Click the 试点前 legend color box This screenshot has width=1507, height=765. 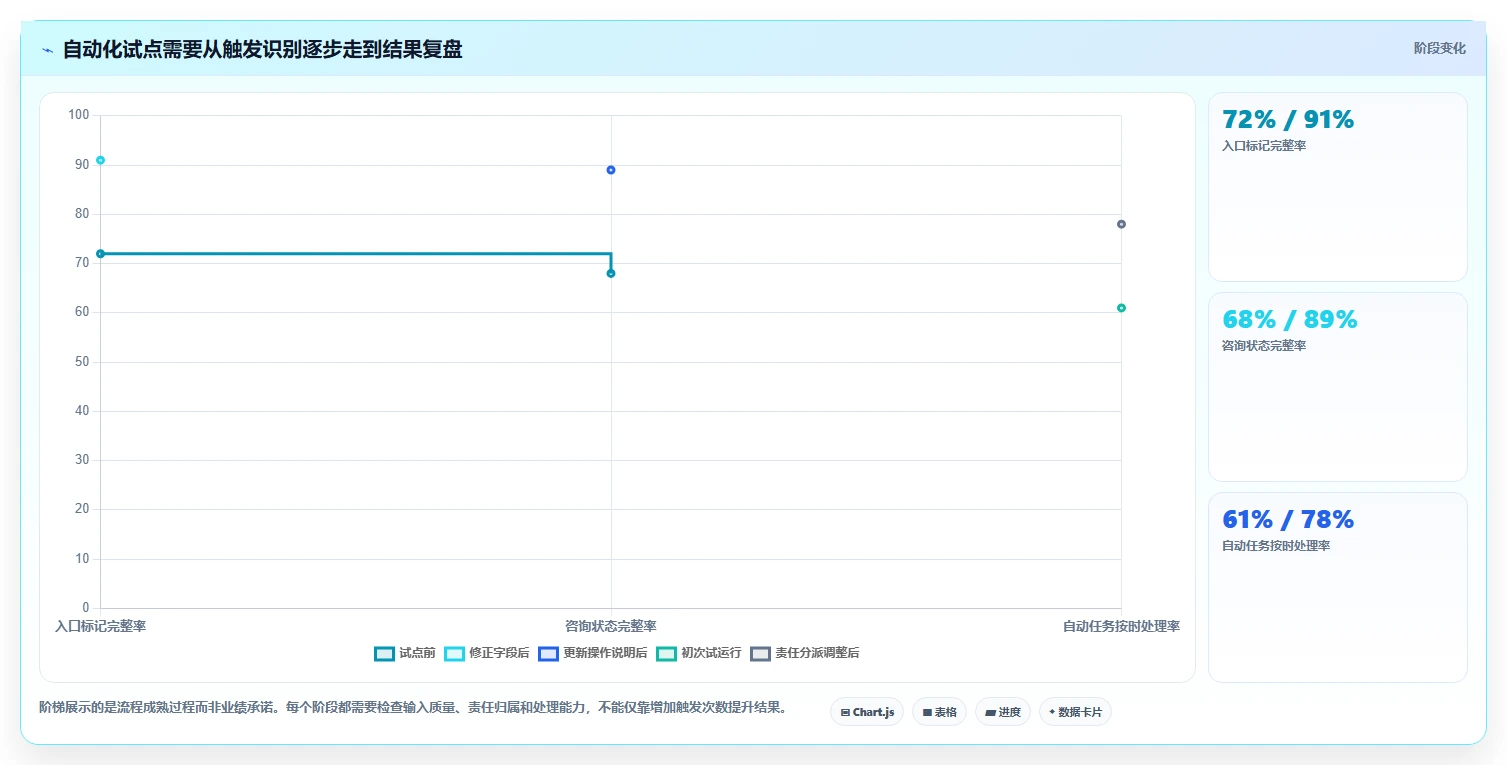point(384,653)
